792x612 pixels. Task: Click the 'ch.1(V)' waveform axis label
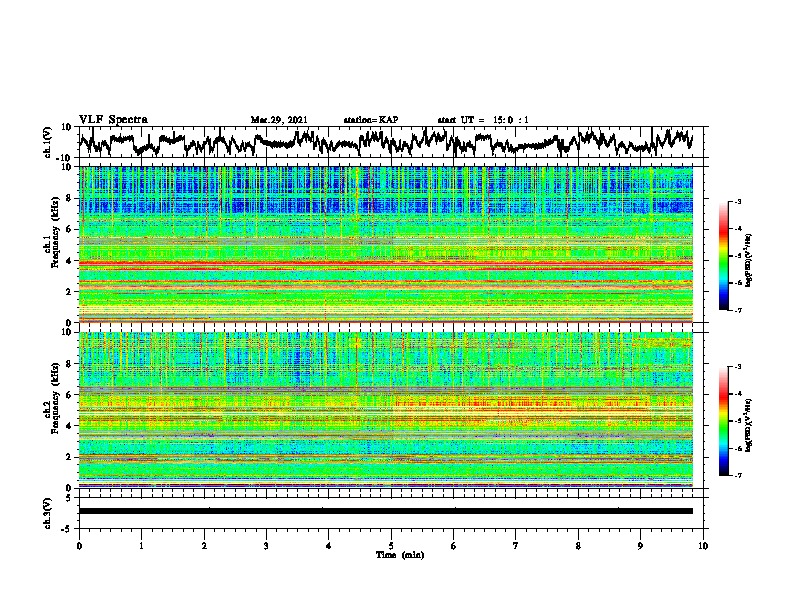click(x=48, y=142)
